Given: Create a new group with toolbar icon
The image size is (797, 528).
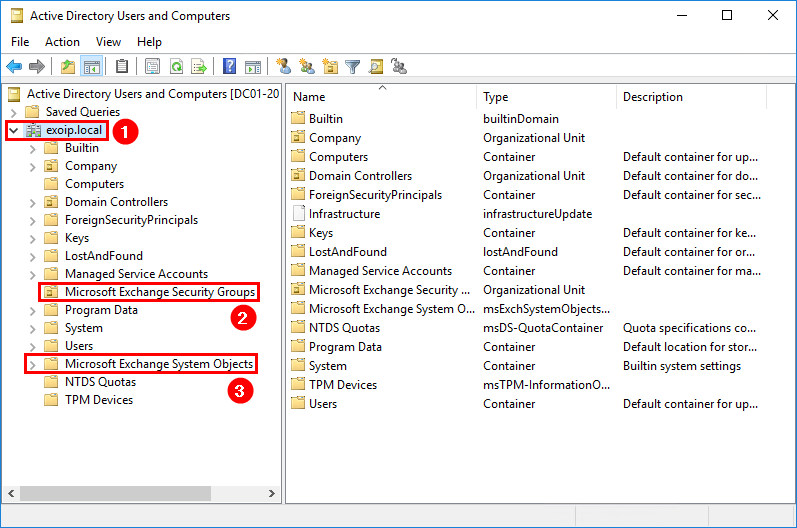Looking at the screenshot, I should point(306,66).
